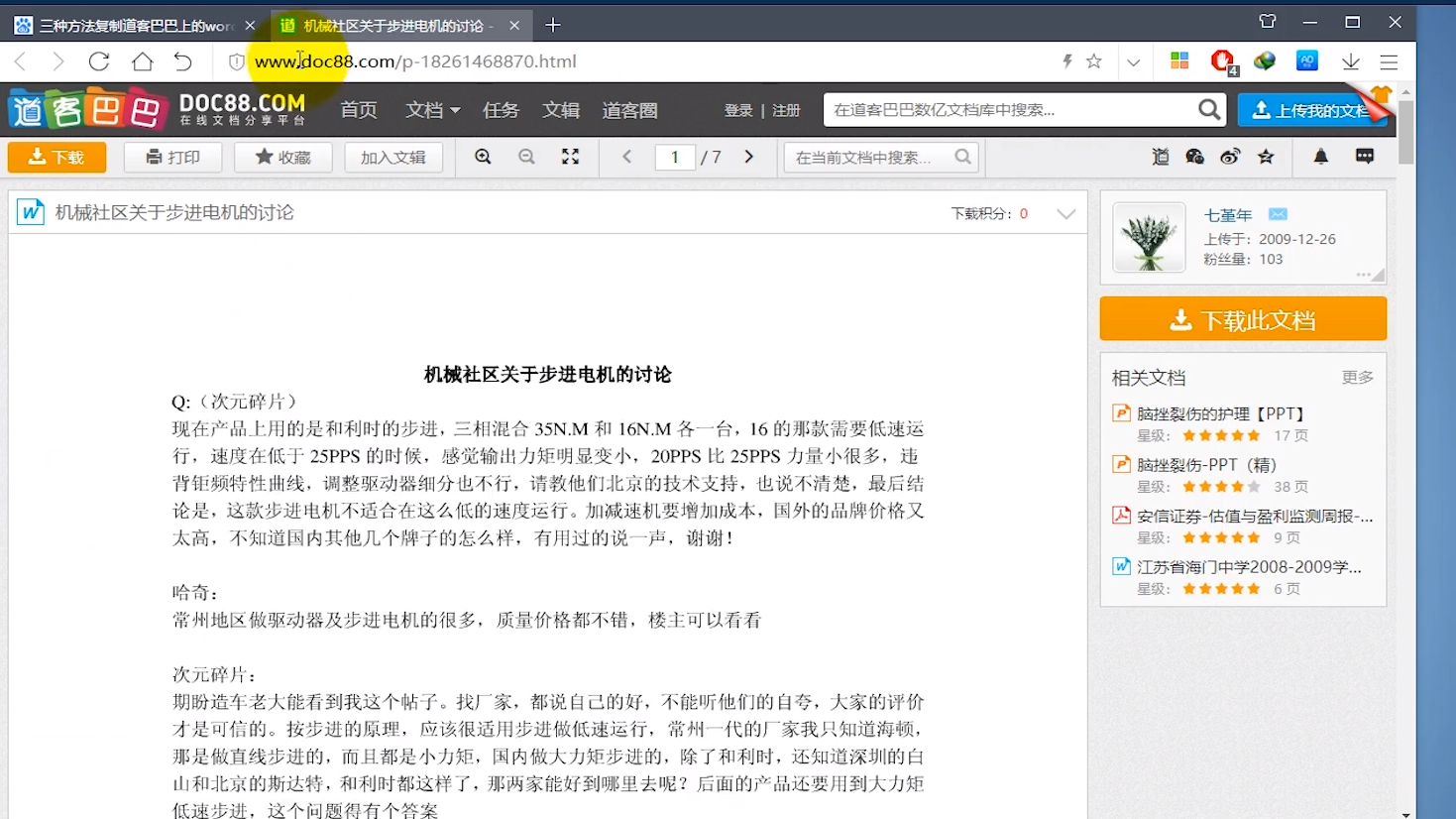Bookmark page with the address bar star
The height and width of the screenshot is (819, 1456).
[1094, 61]
